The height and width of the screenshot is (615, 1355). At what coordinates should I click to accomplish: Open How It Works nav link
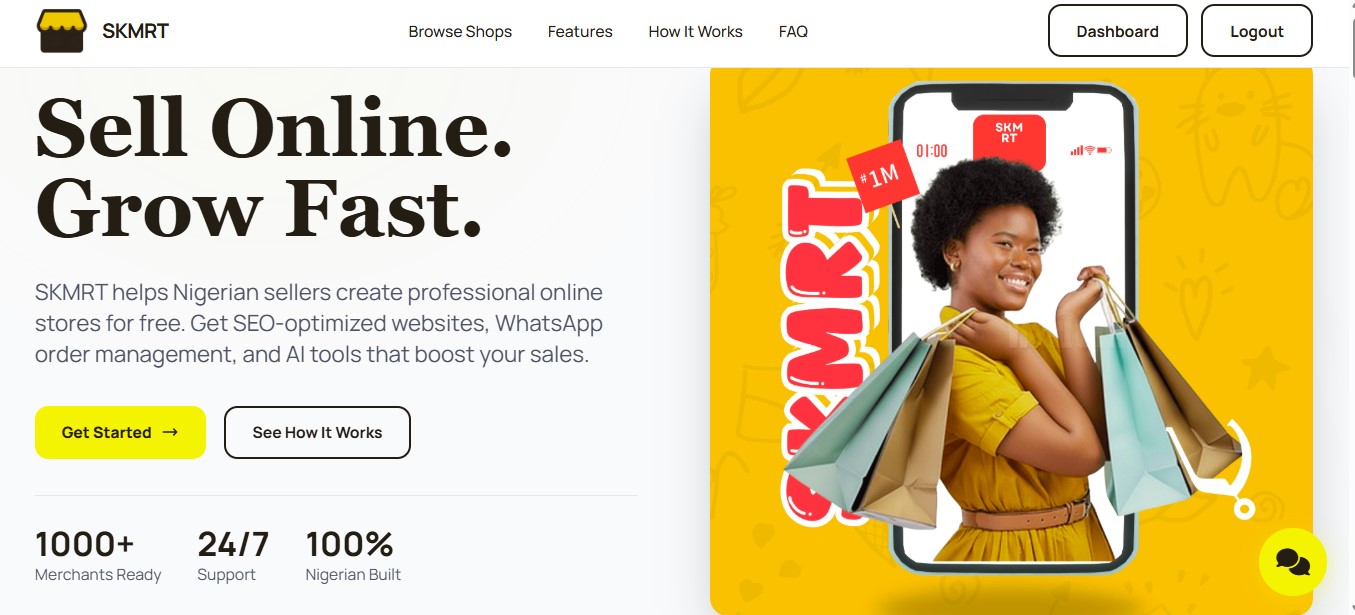coord(695,32)
